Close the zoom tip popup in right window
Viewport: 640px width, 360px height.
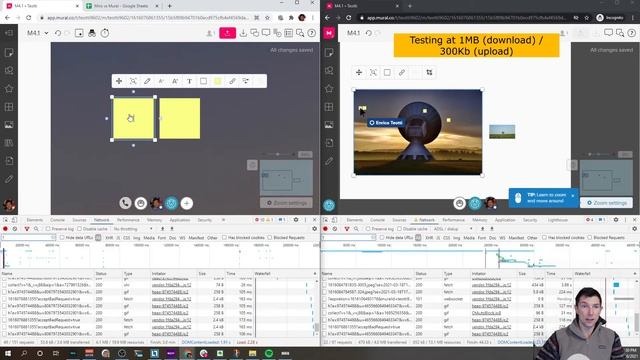pyautogui.click(x=573, y=196)
